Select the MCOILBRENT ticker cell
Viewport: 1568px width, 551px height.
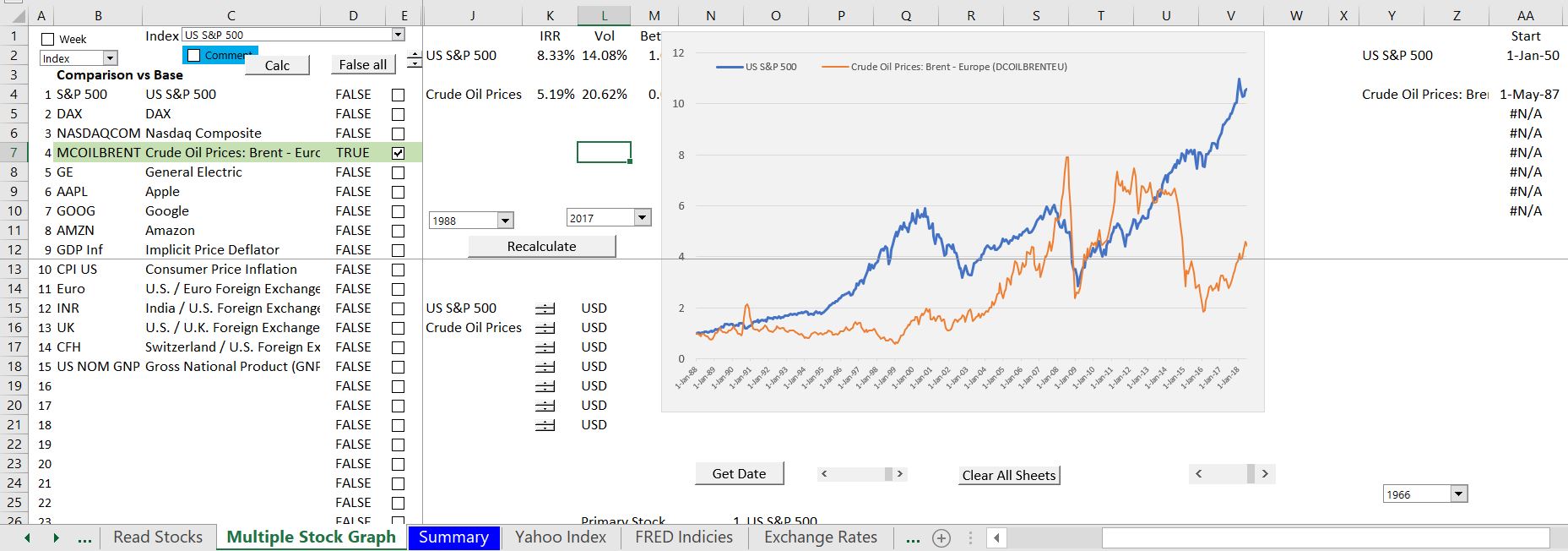coord(98,153)
